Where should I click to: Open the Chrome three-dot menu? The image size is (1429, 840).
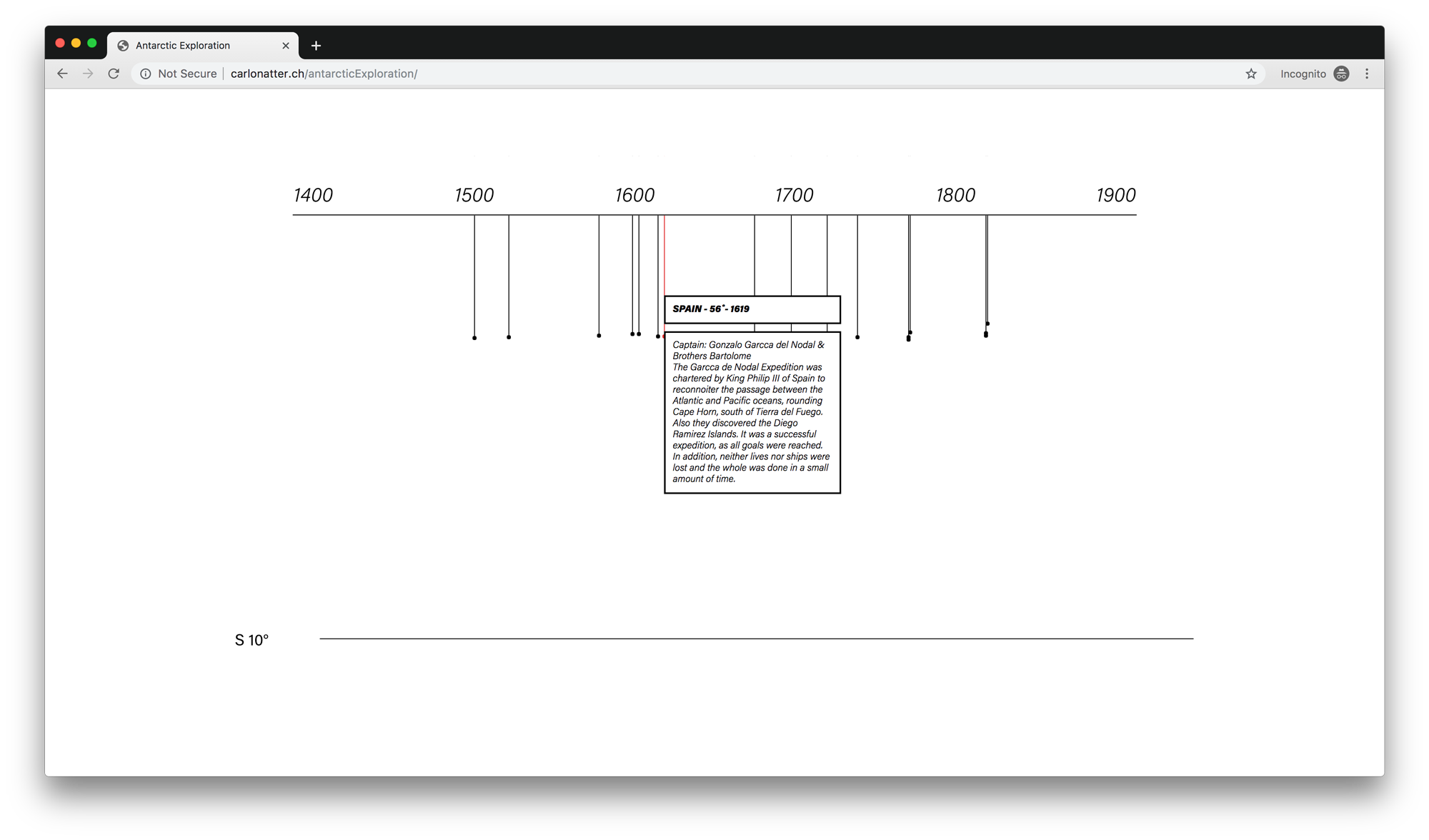[1367, 74]
